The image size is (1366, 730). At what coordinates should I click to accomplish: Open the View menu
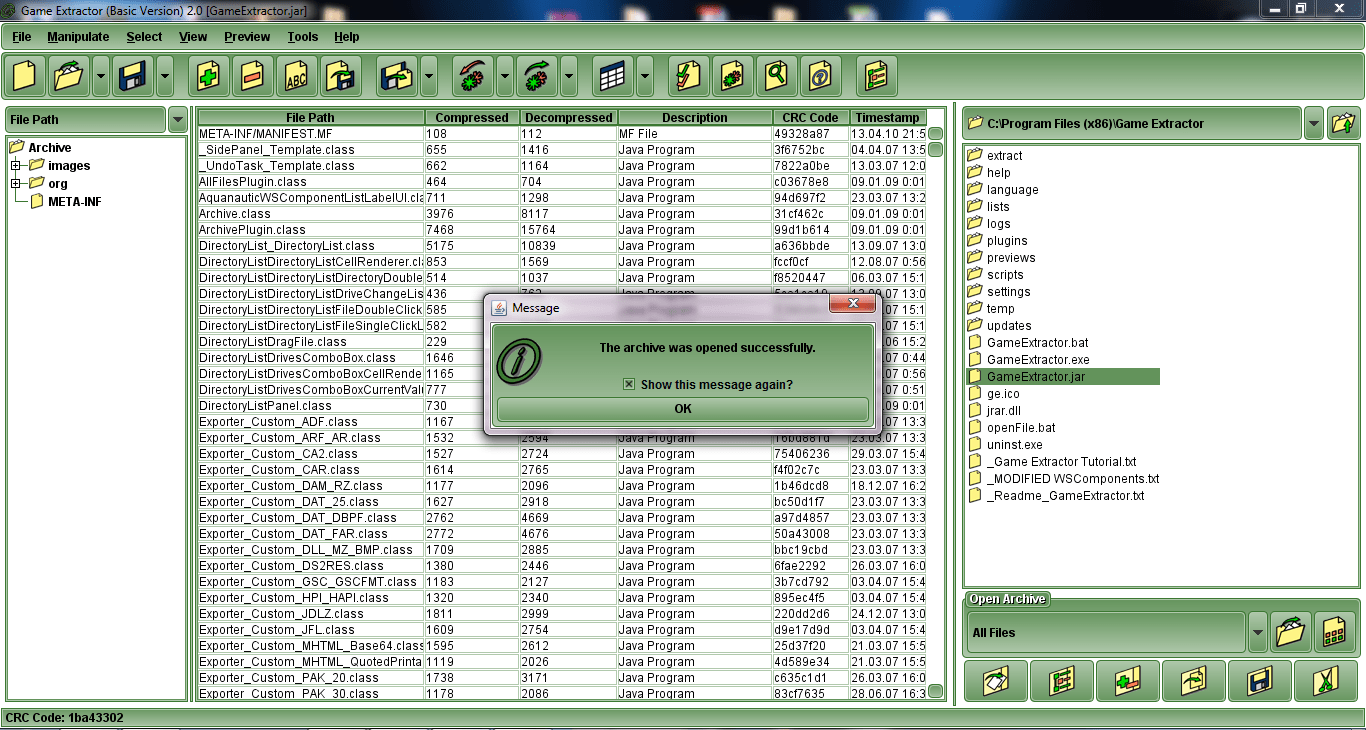(193, 37)
